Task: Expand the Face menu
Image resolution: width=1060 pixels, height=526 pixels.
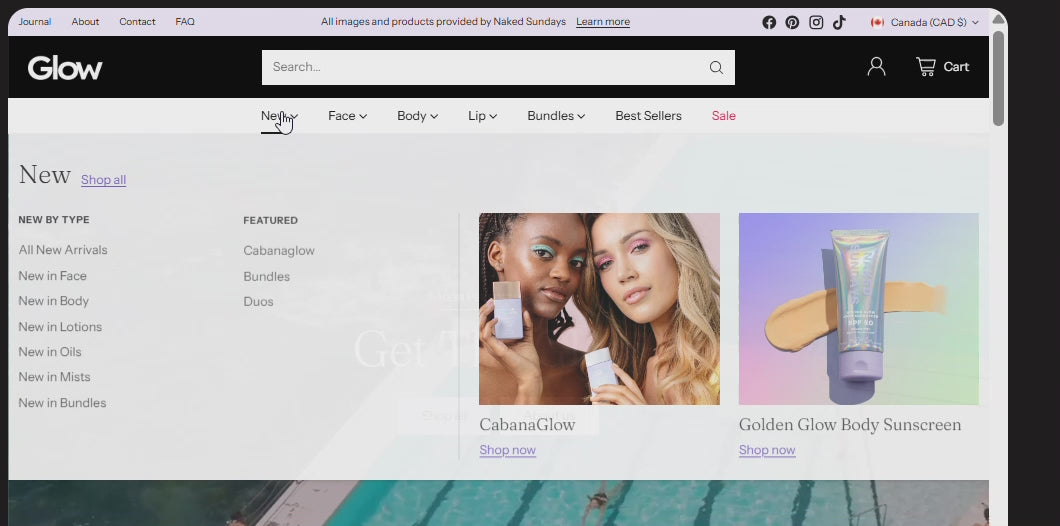Action: click(x=347, y=116)
